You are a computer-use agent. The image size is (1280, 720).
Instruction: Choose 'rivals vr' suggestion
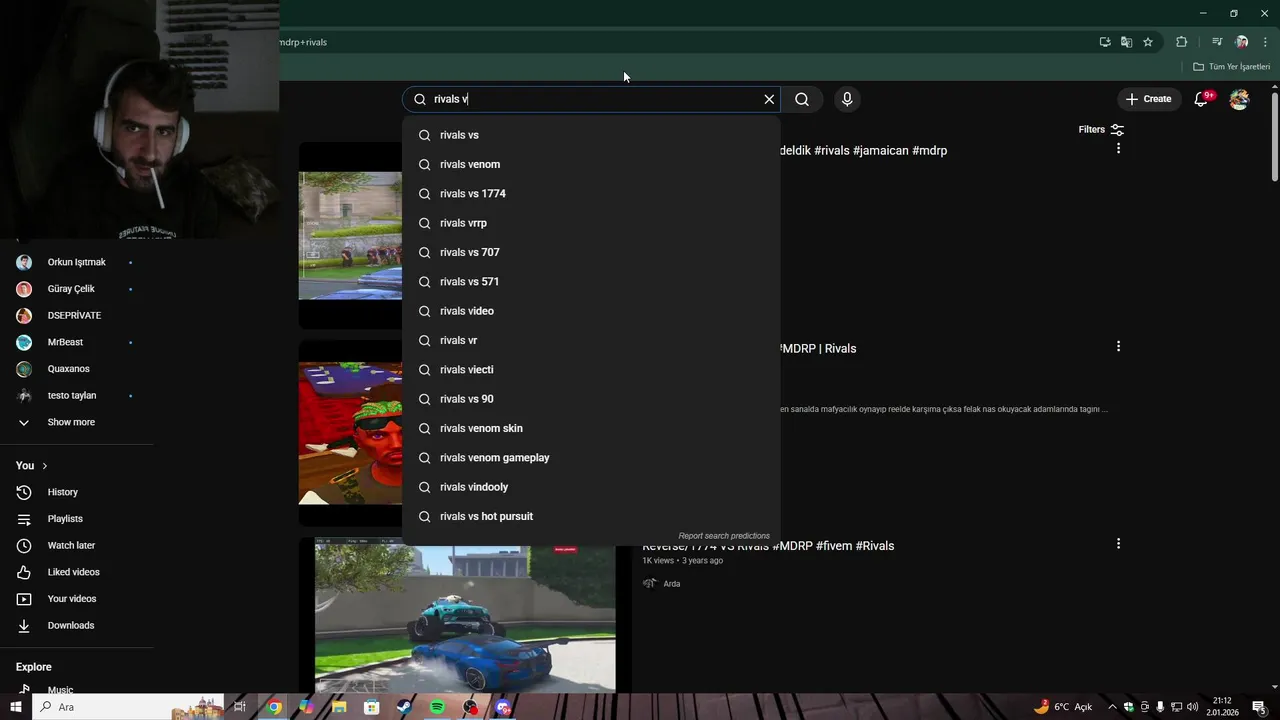(x=591, y=340)
